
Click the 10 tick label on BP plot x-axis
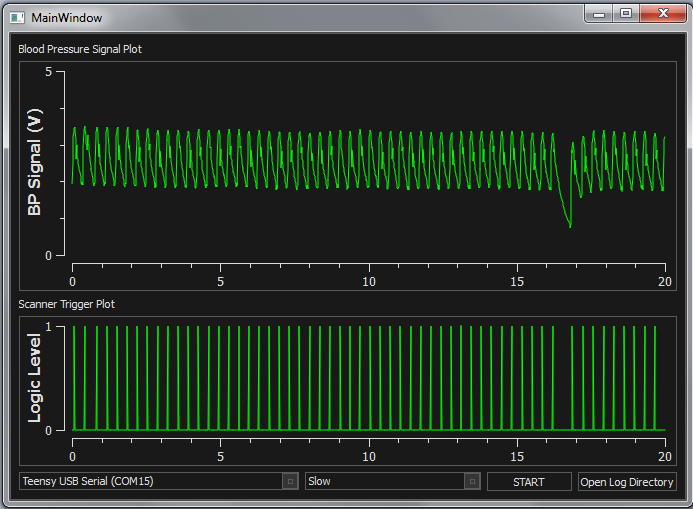coord(369,281)
